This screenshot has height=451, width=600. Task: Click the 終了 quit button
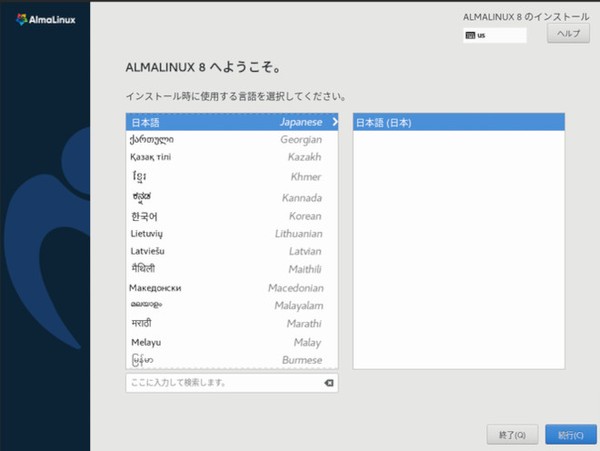point(512,435)
